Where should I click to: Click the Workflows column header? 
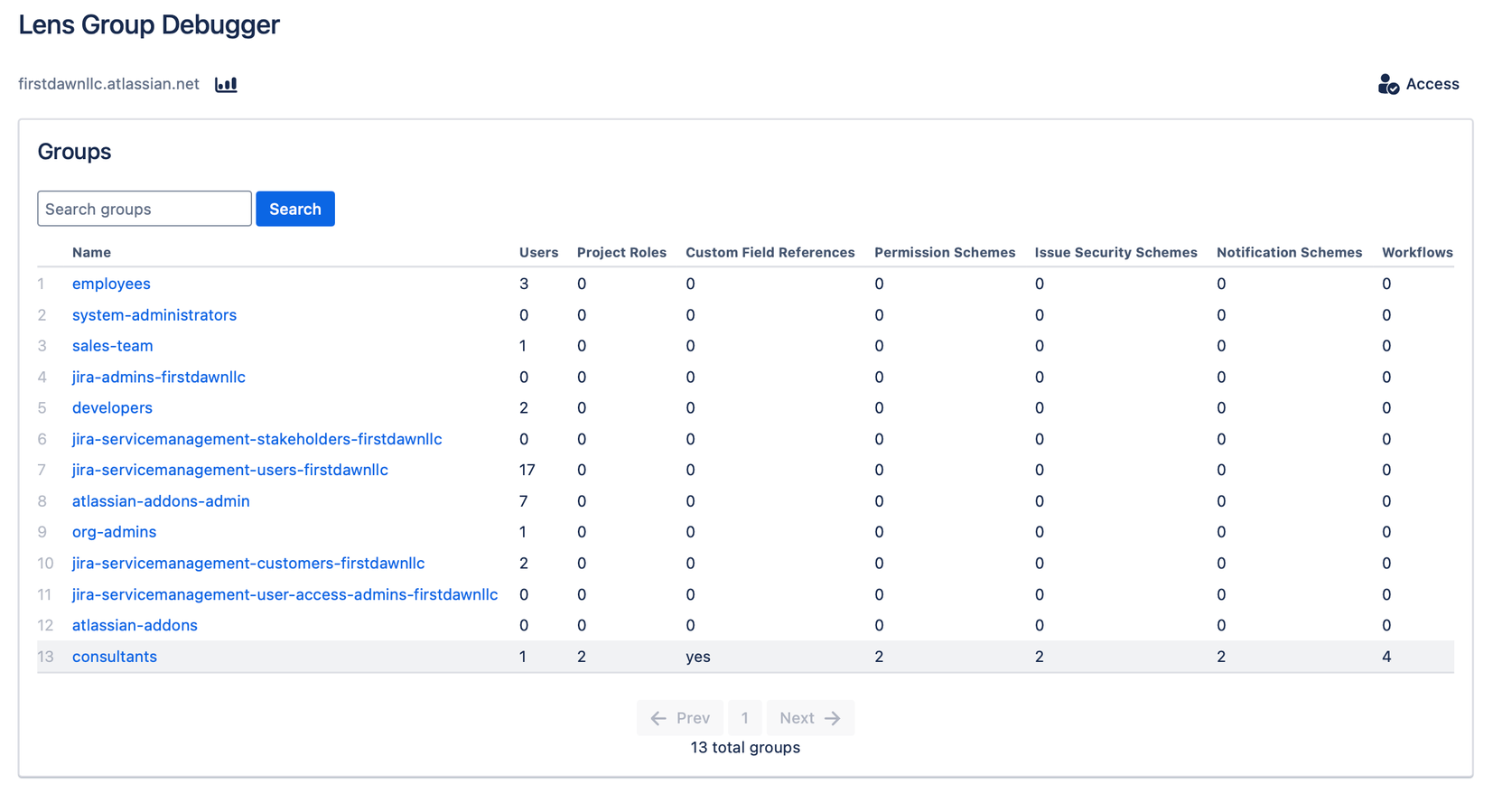(1417, 253)
